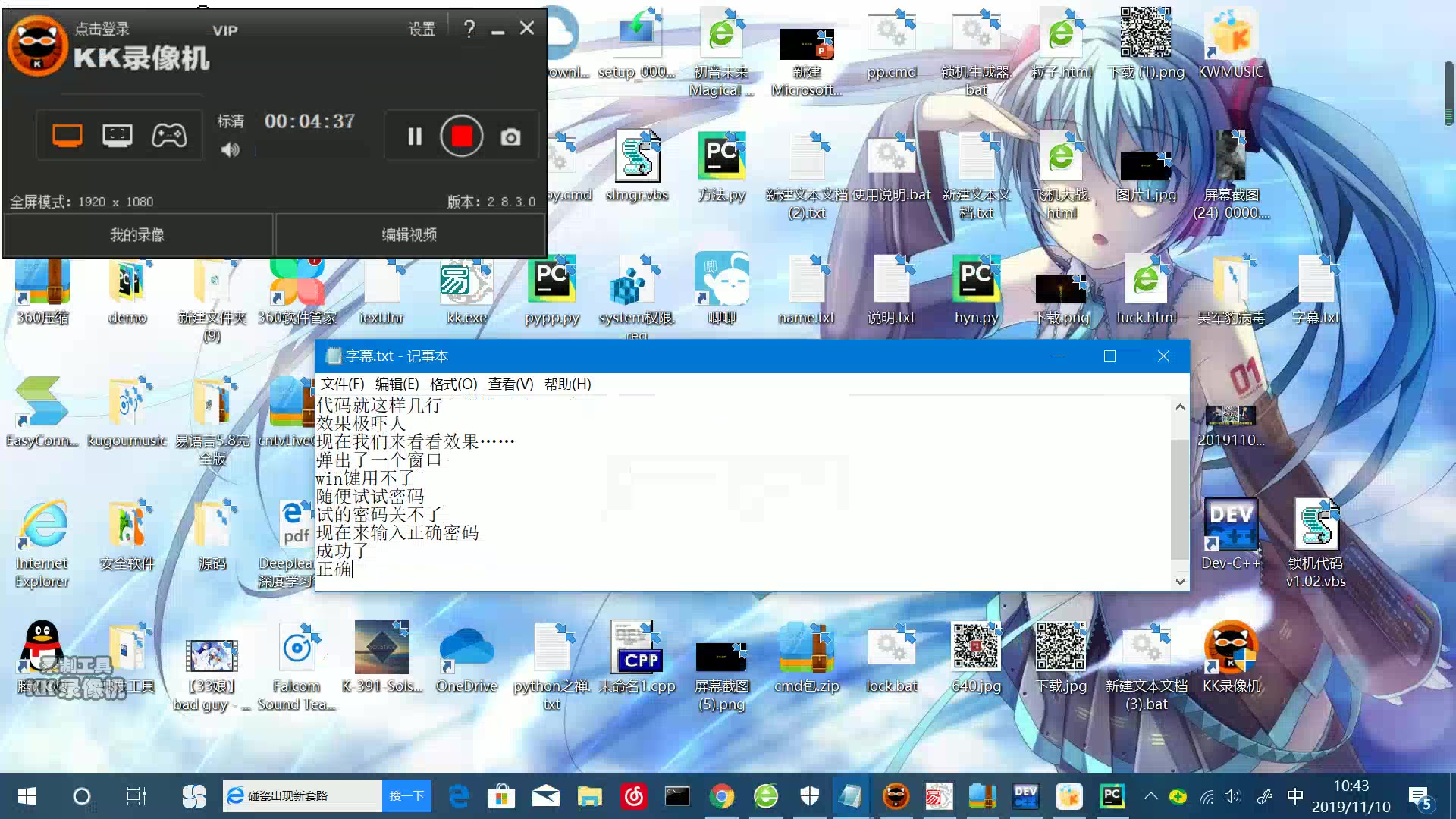Select the 640.jpg QR code icon

[x=976, y=658]
